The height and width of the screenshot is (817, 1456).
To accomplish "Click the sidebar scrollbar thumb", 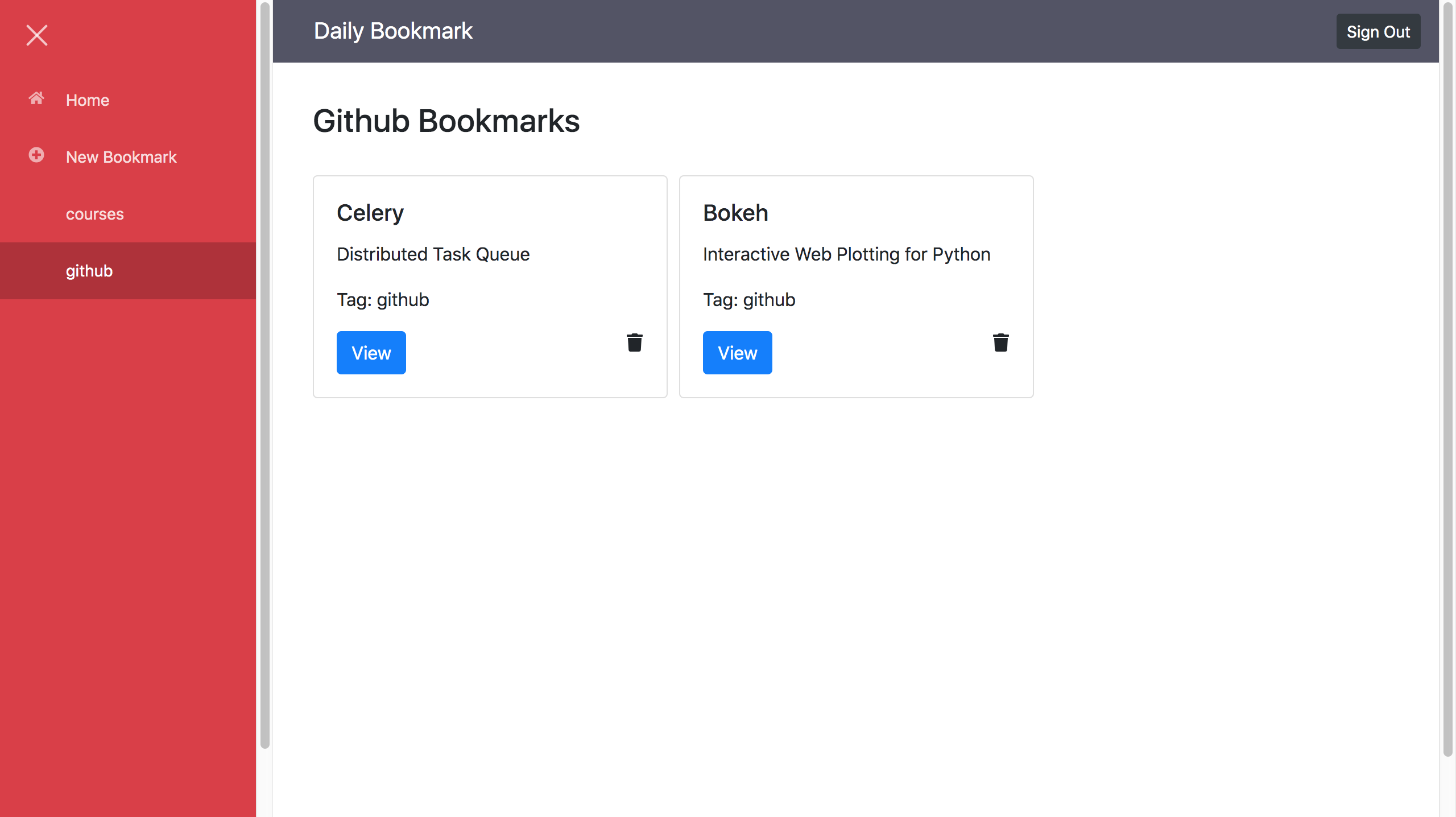I will coord(264,370).
